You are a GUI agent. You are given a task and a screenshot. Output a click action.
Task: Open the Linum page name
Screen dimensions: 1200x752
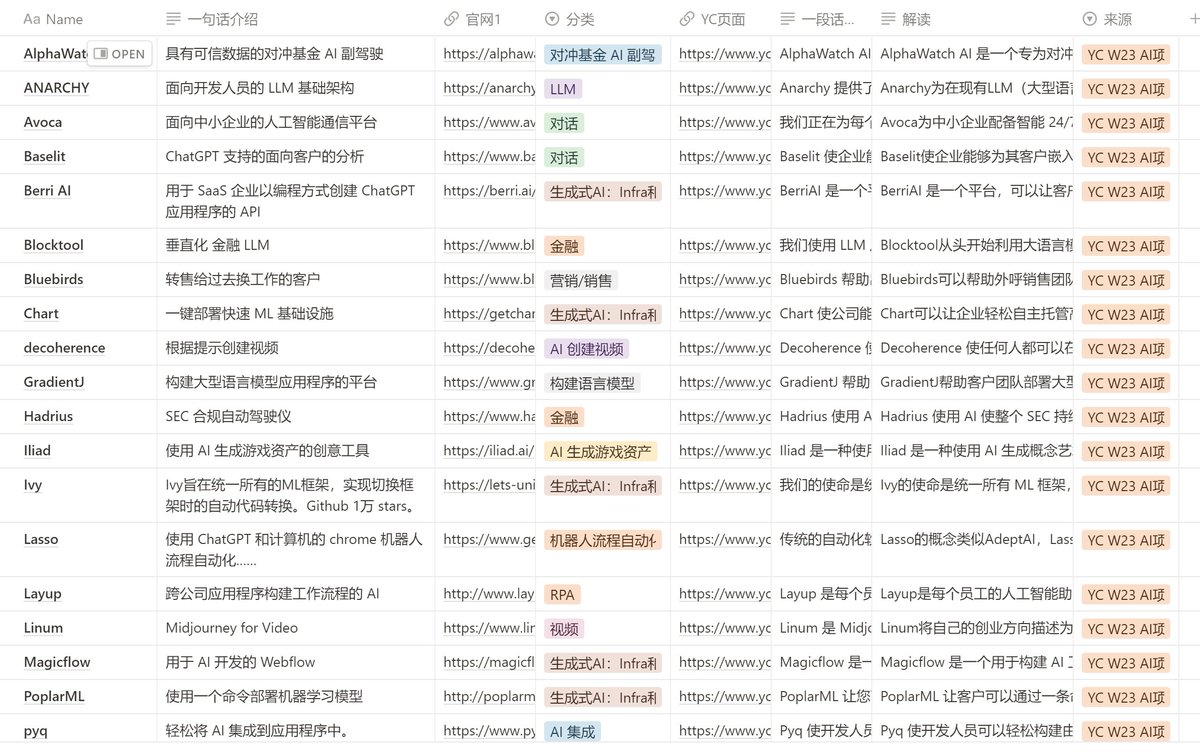(43, 628)
